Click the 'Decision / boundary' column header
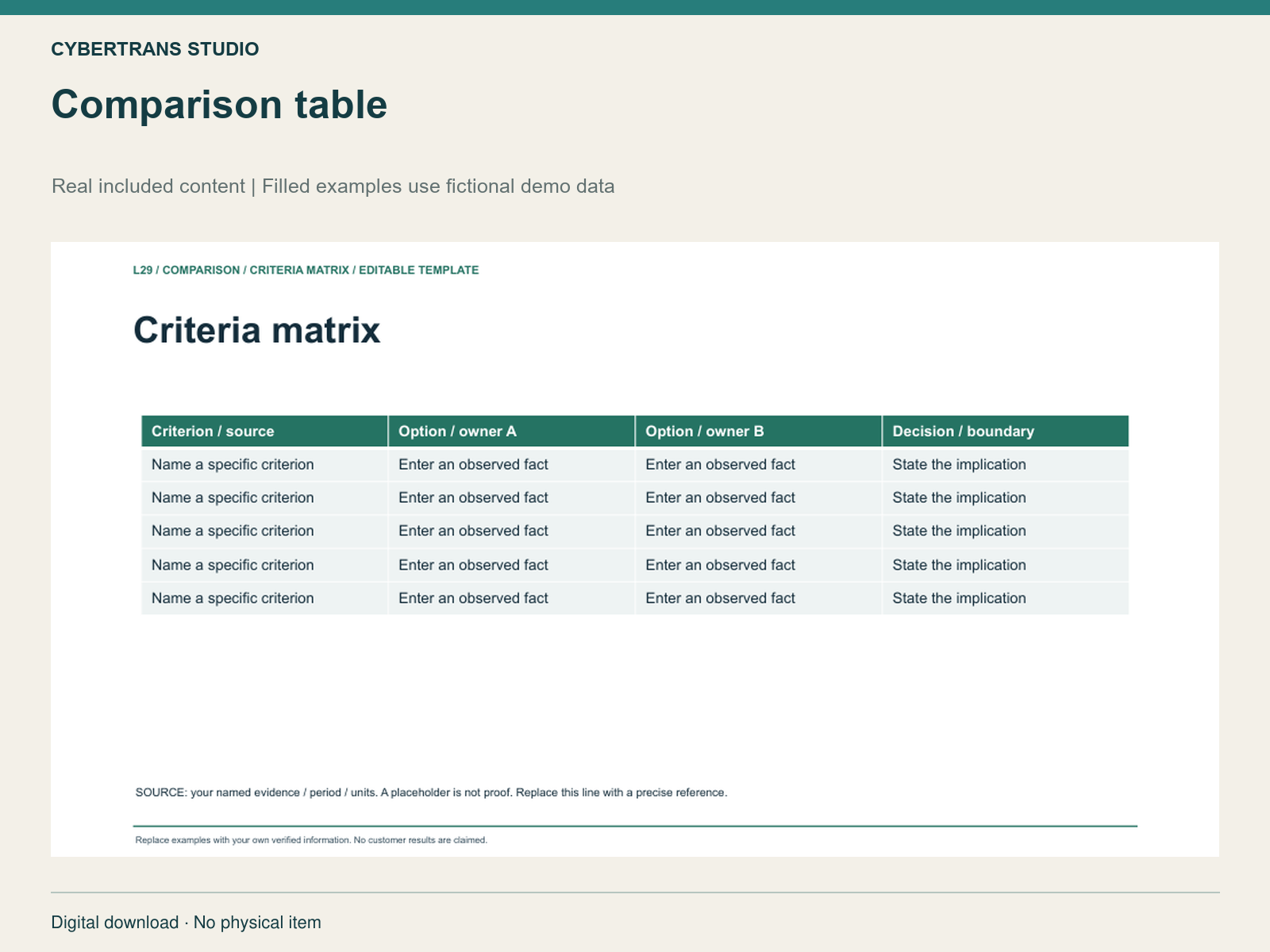The image size is (1270, 952). (1005, 431)
